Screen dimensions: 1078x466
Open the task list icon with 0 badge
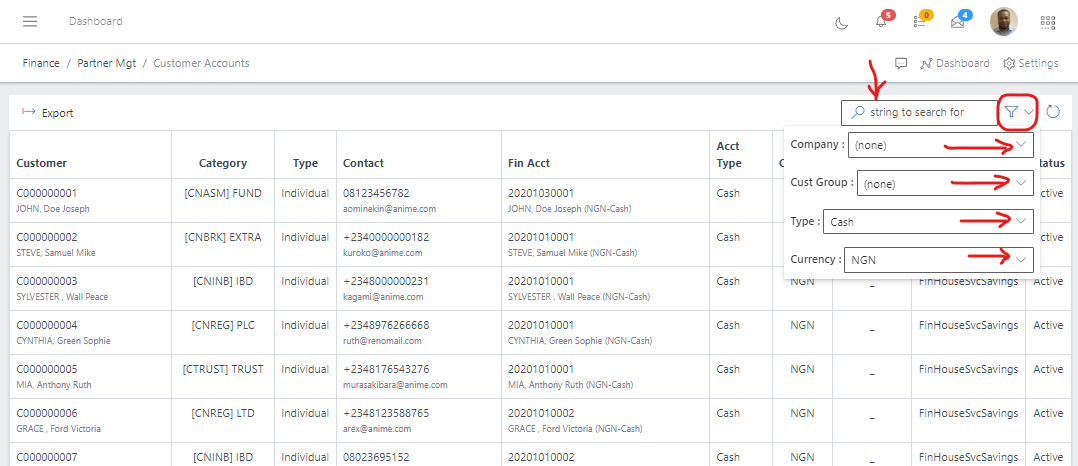919,22
